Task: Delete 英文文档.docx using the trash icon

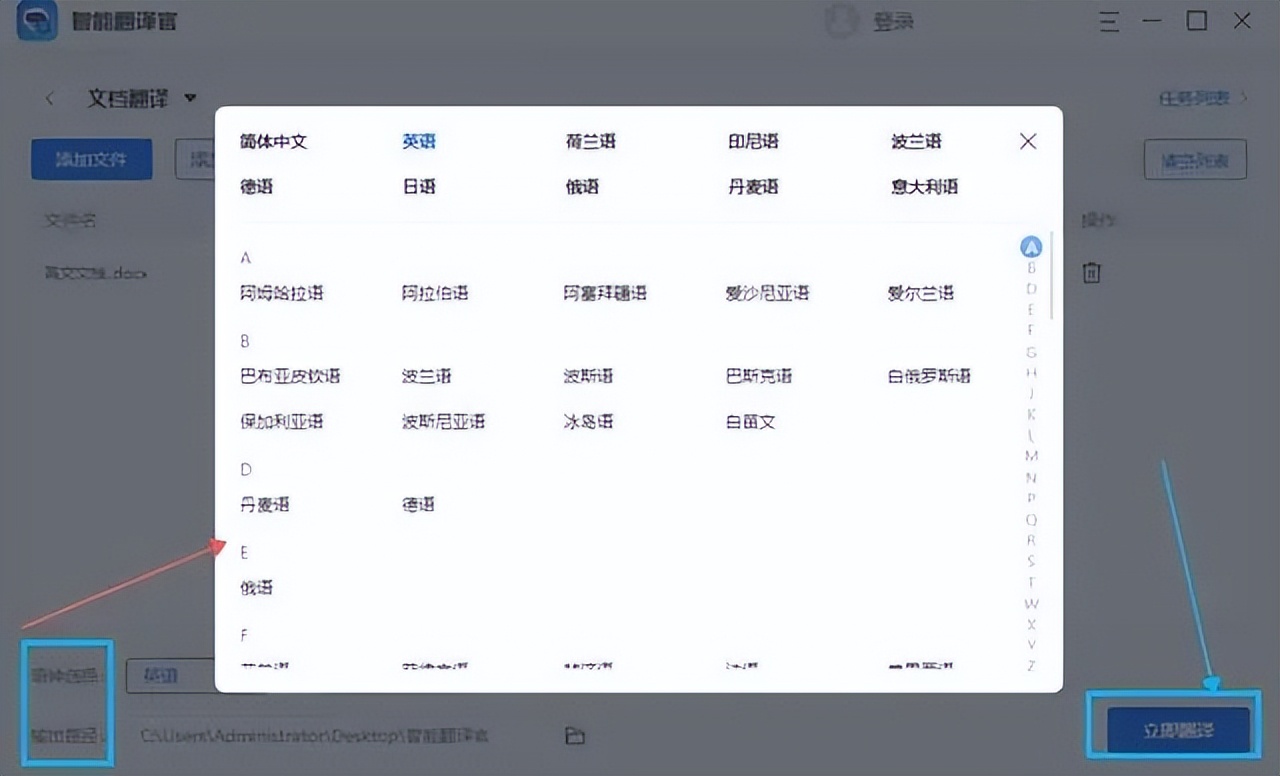Action: point(1091,272)
